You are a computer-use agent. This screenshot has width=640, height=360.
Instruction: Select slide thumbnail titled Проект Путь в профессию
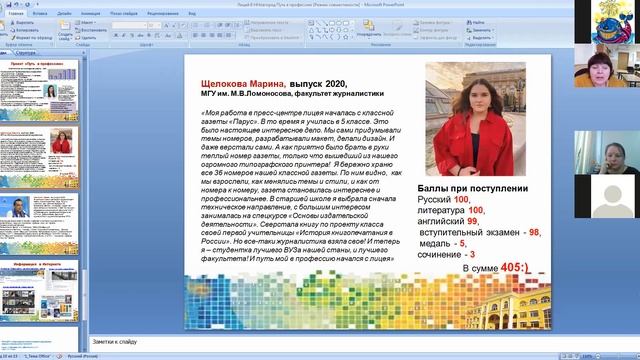click(x=39, y=91)
